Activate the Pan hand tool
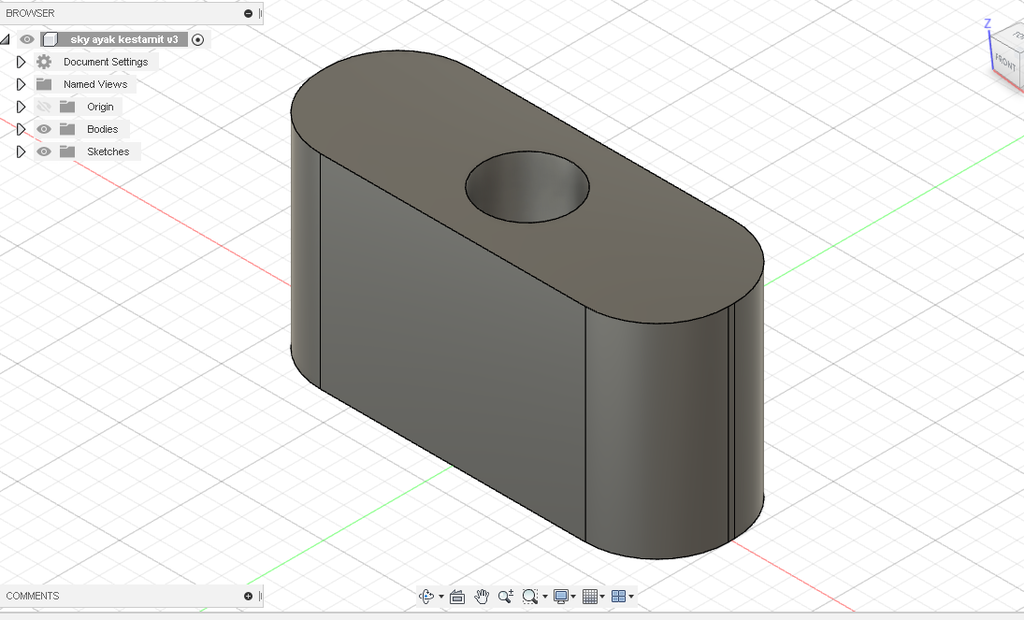Screen dimensions: 1024x620 coord(482,596)
